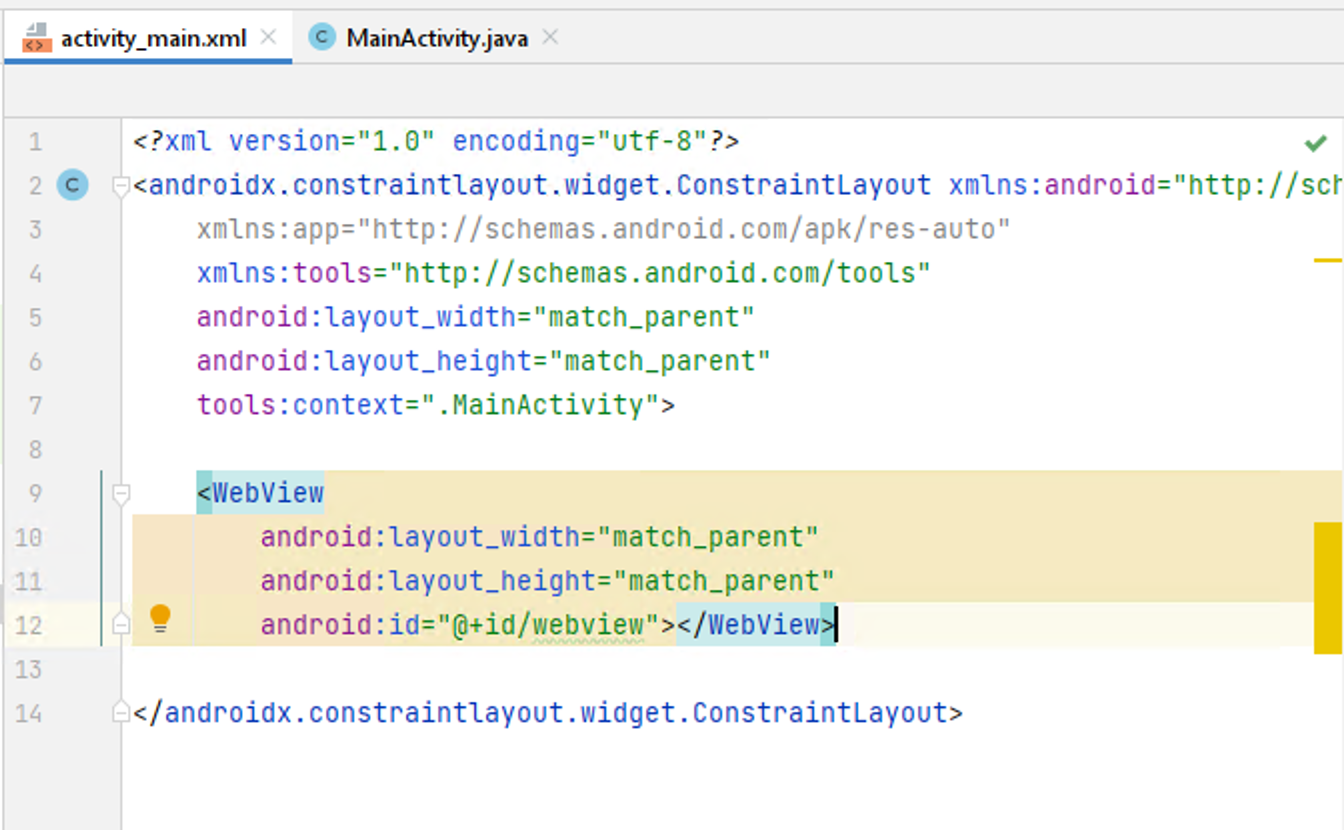
Task: Click the tools schema URL on line 4
Action: click(x=660, y=273)
